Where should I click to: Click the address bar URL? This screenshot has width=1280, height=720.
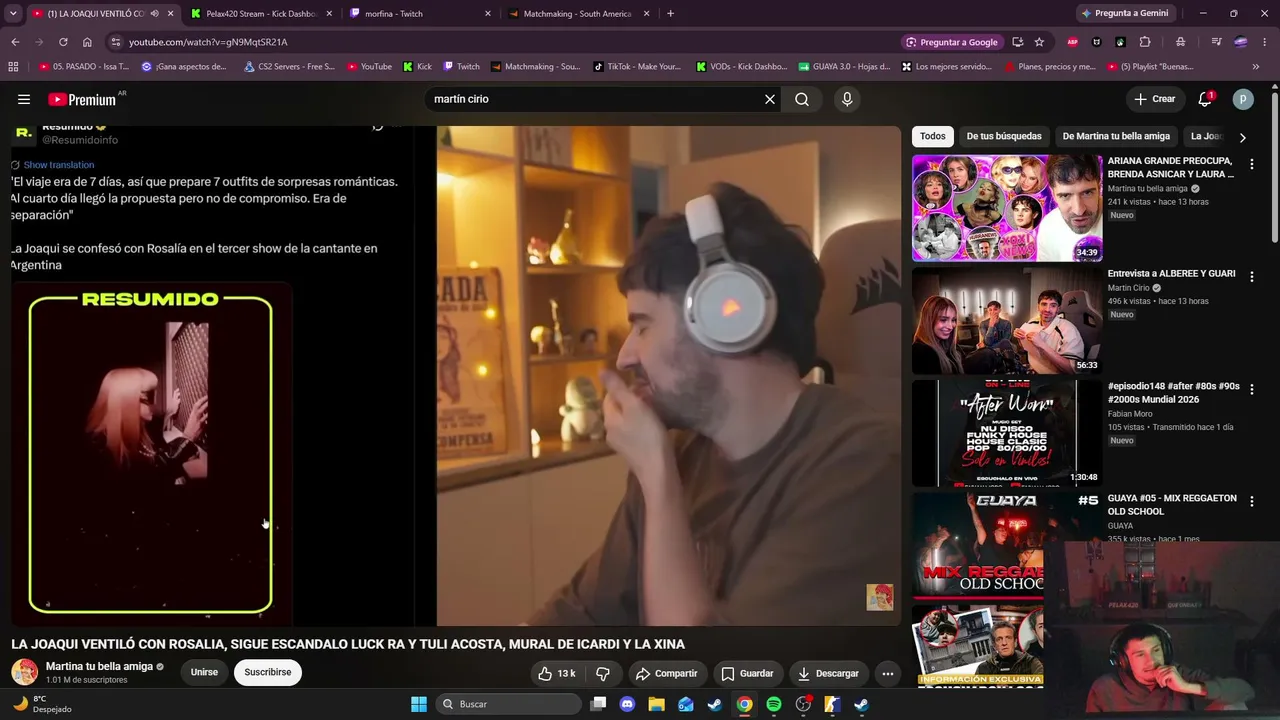click(x=208, y=42)
